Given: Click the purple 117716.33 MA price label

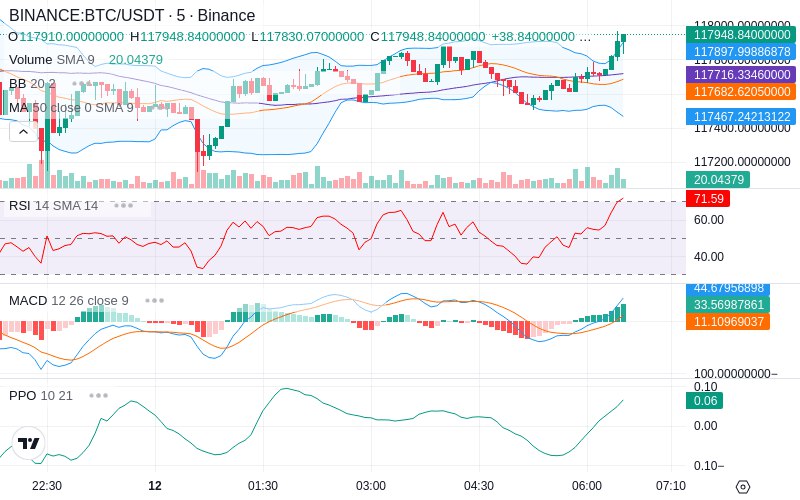Looking at the screenshot, I should pos(742,74).
